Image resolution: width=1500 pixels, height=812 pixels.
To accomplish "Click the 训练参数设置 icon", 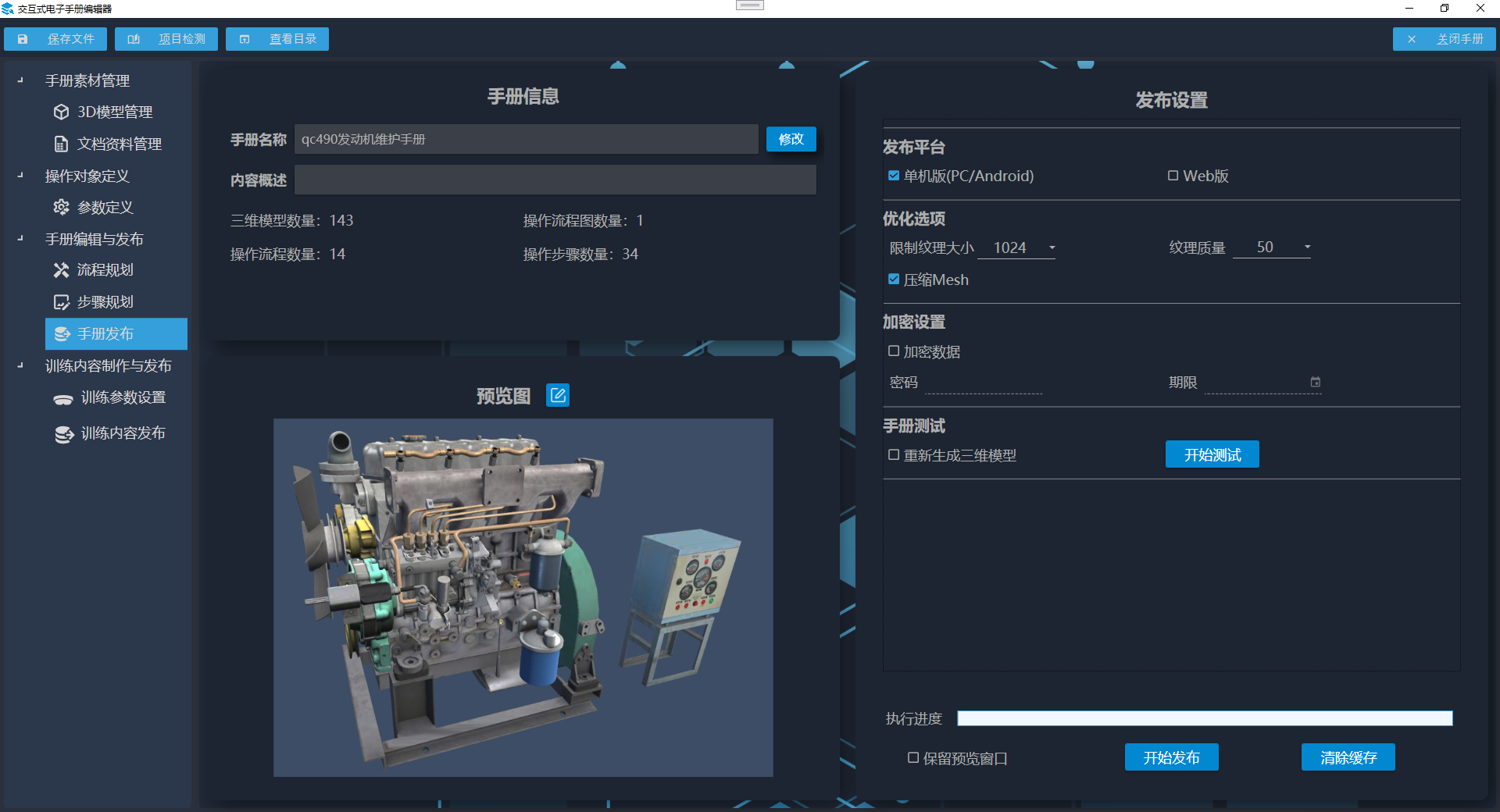I will [63, 399].
